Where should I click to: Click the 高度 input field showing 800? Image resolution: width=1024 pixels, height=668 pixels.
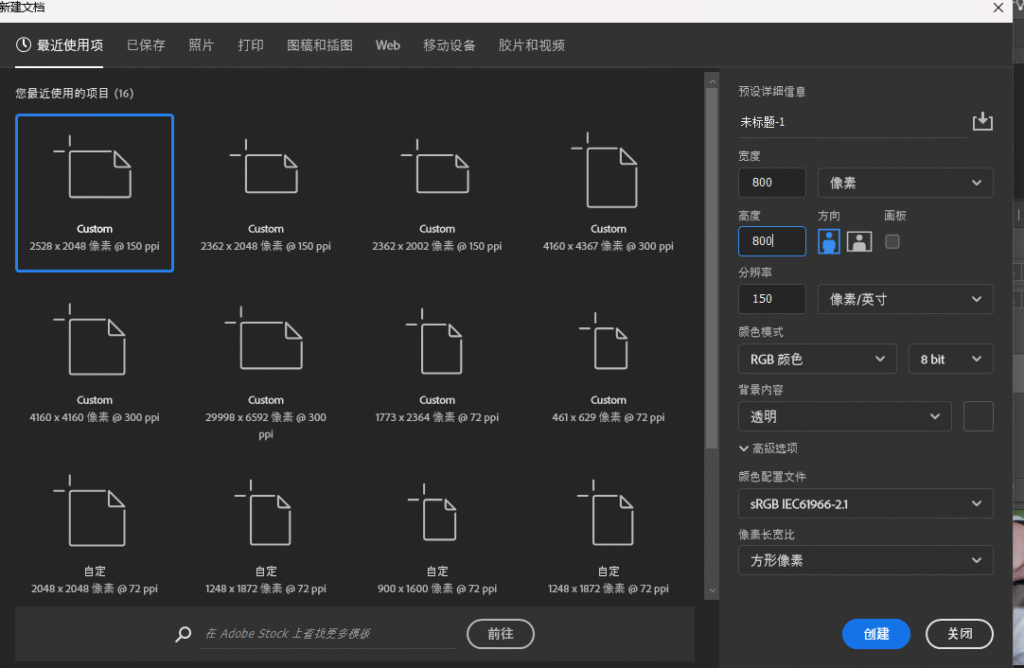click(x=772, y=241)
